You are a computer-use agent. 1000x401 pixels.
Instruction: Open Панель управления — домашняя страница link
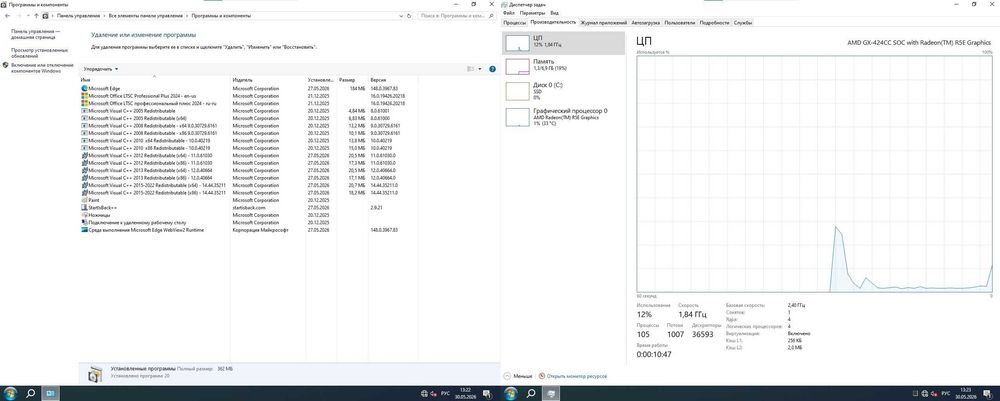(x=36, y=34)
